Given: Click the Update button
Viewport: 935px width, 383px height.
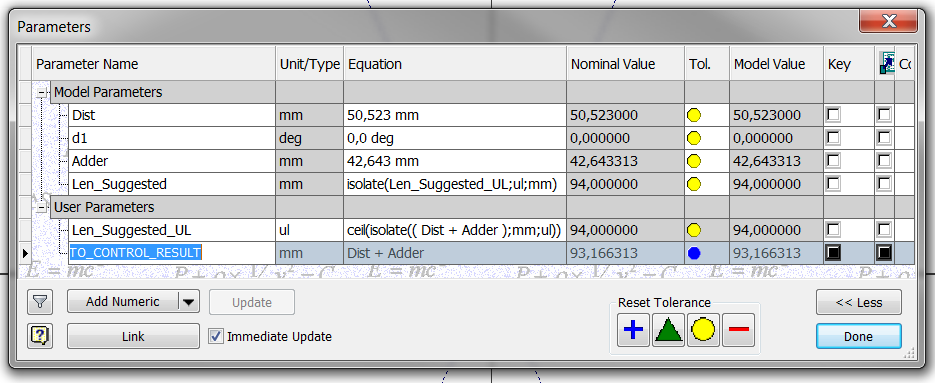Looking at the screenshot, I should 252,302.
